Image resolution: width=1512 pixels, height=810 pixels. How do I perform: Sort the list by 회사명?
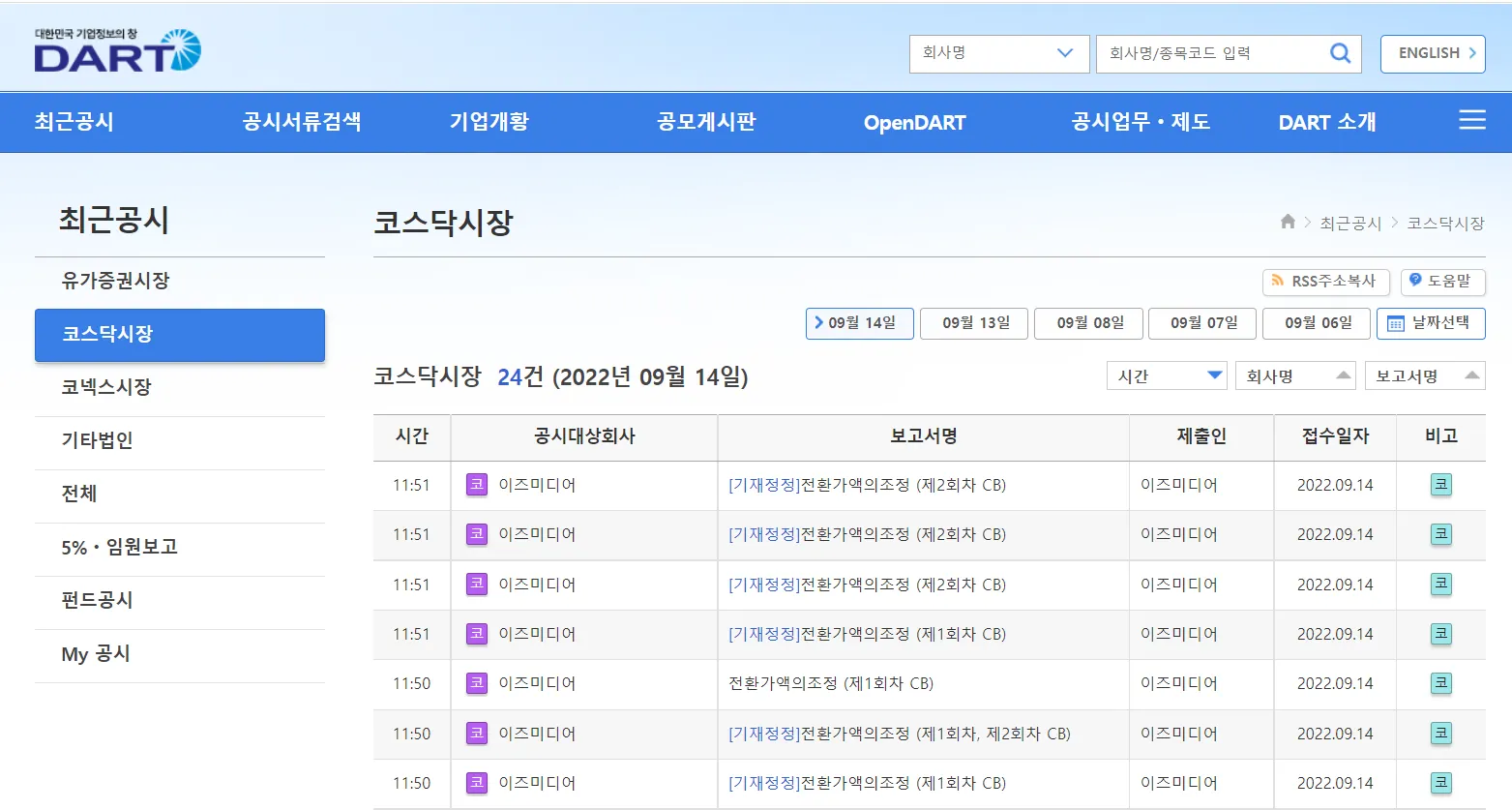pyautogui.click(x=1296, y=375)
